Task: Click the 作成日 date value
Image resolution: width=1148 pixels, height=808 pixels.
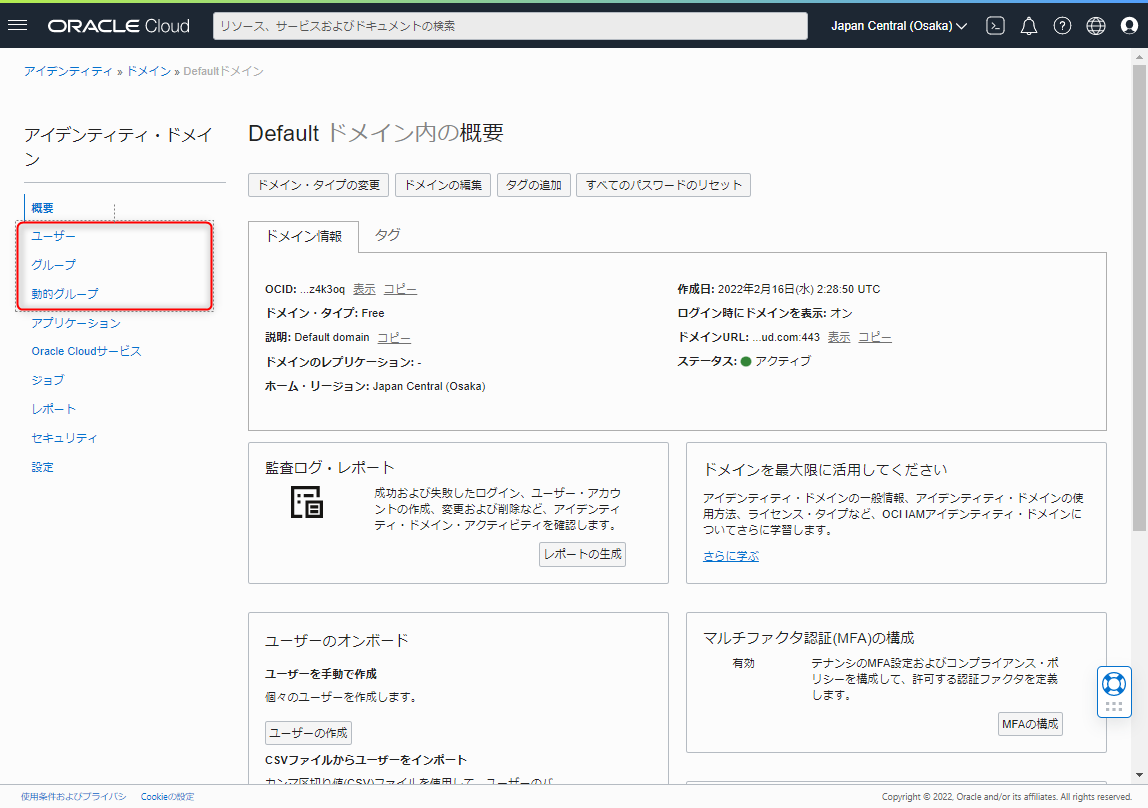Action: point(799,289)
